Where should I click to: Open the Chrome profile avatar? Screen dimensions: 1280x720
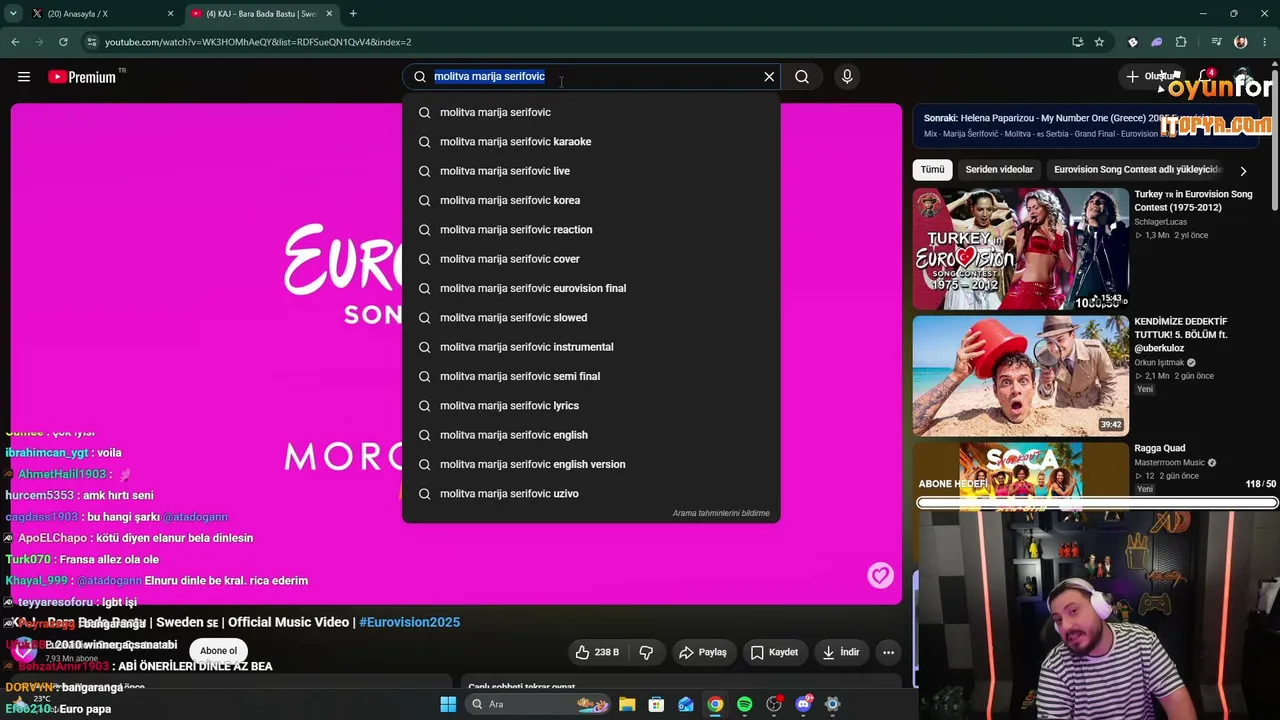coord(1241,42)
